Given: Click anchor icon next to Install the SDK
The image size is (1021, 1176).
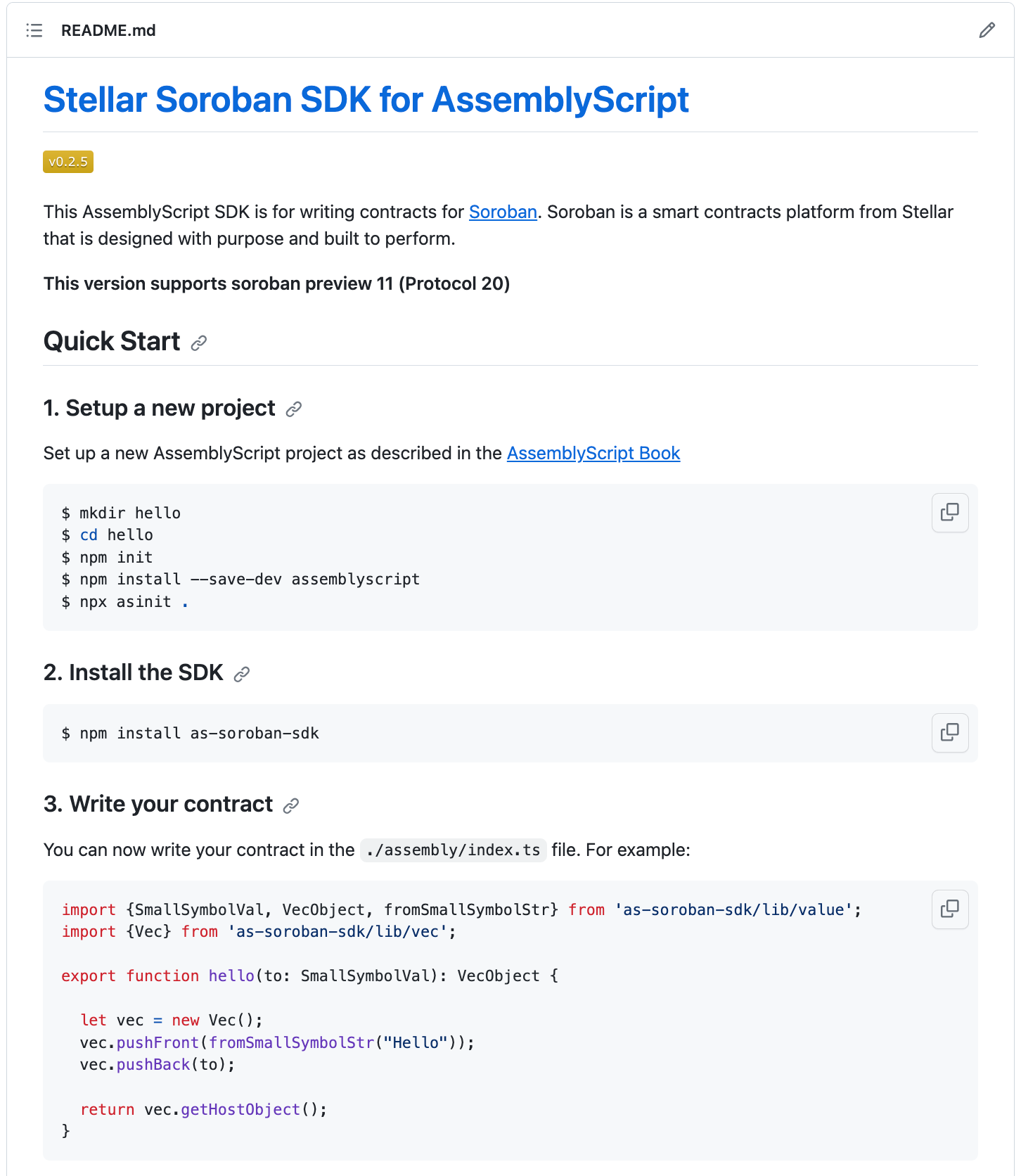Looking at the screenshot, I should point(242,675).
